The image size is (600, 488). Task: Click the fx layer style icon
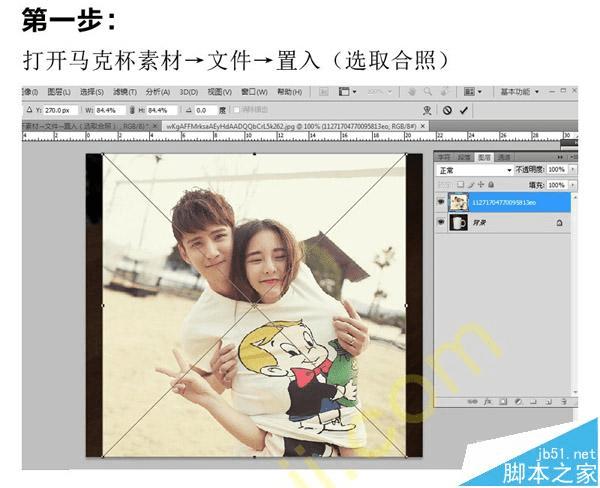488,401
